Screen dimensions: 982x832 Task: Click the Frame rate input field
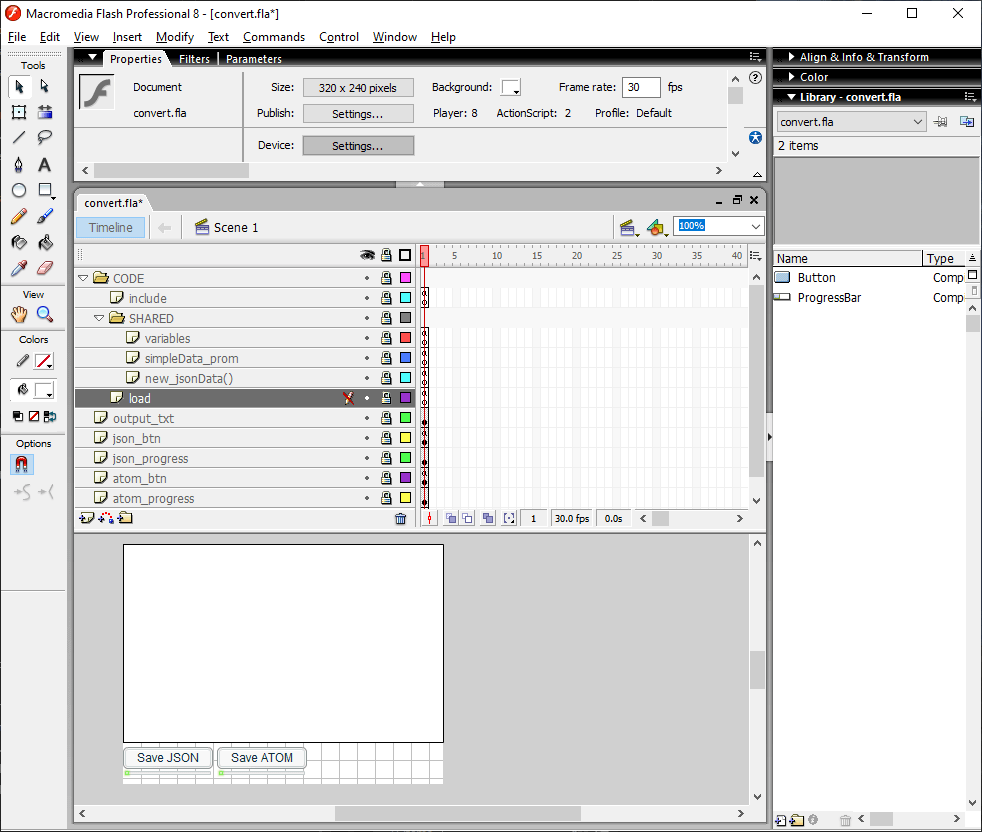[x=641, y=88]
